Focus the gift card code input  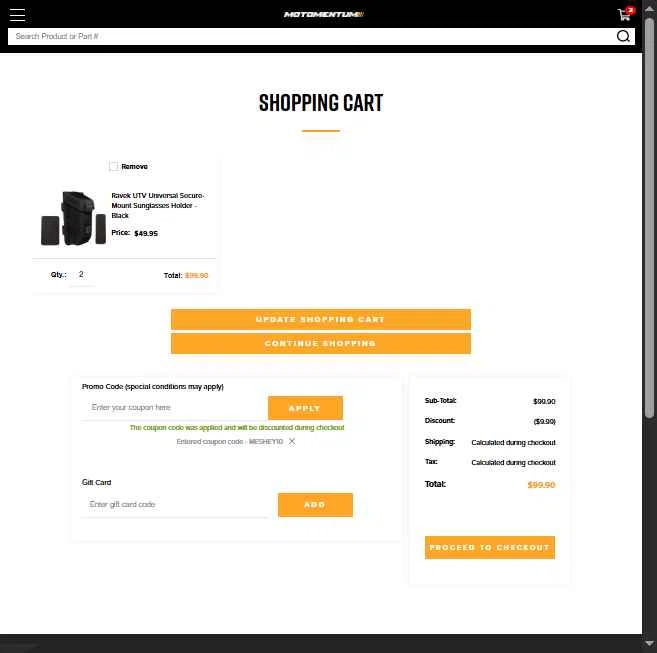[x=174, y=505]
